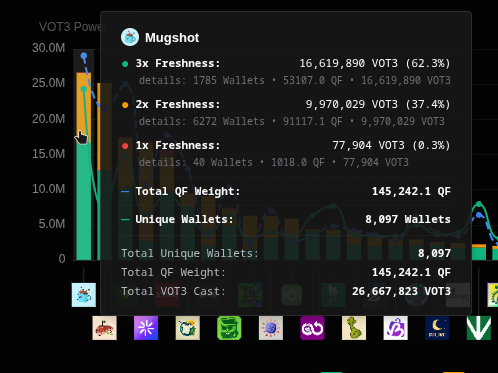498x373 pixels.
Task: Open the purple shopping bag app icon
Action: coord(396,328)
